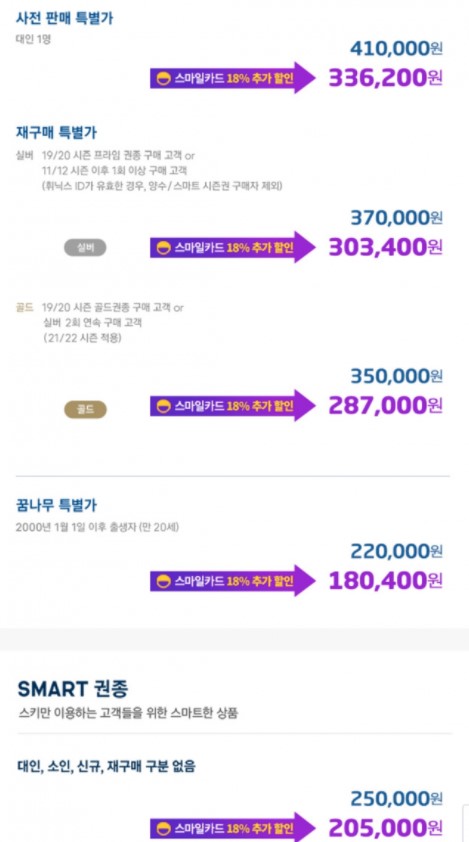
Task: Click the 205,000원 SMART discounted price
Action: tap(385, 828)
